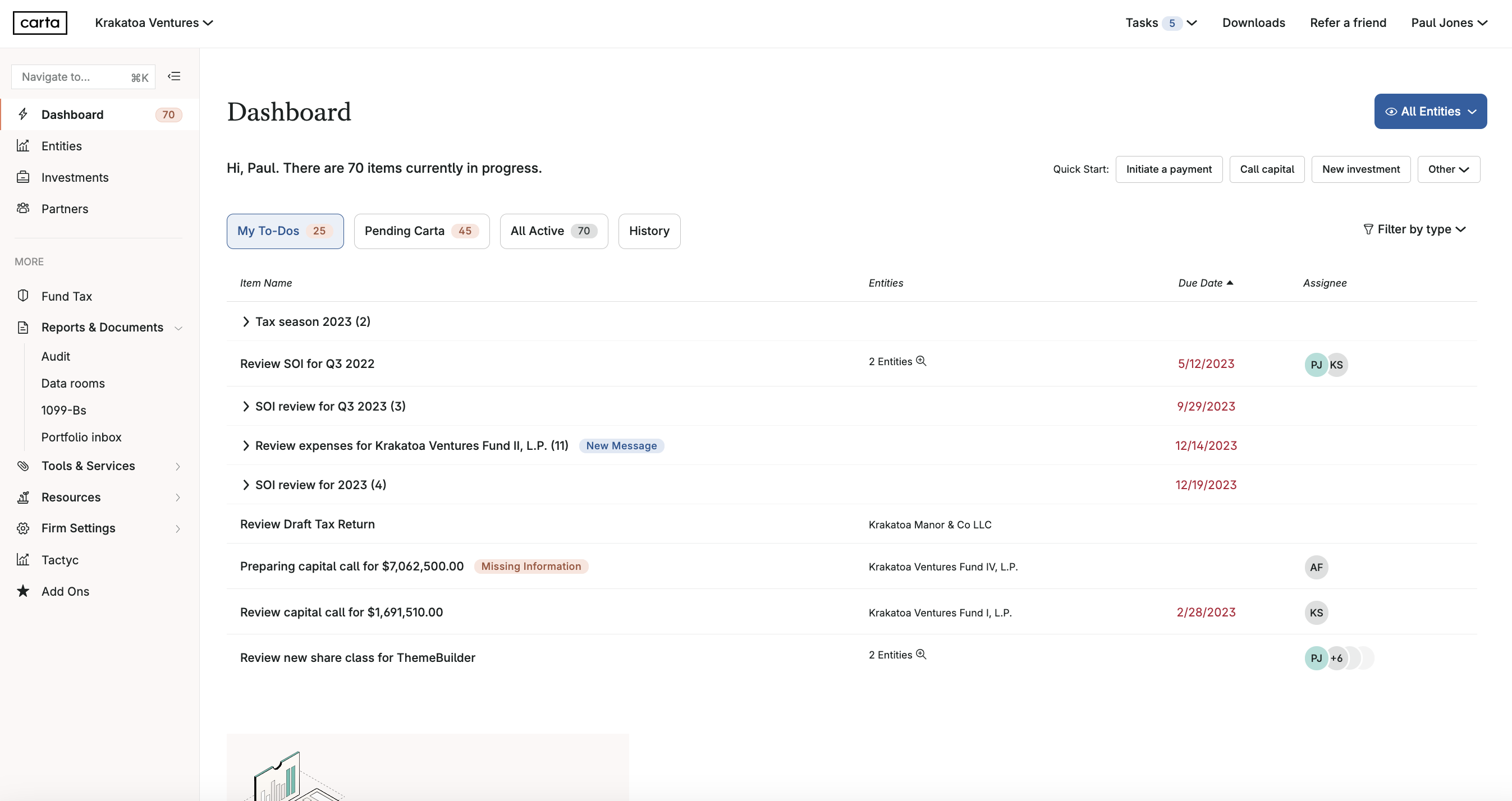
Task: Open the Krakatoa Ventures firm dropdown
Action: (154, 23)
